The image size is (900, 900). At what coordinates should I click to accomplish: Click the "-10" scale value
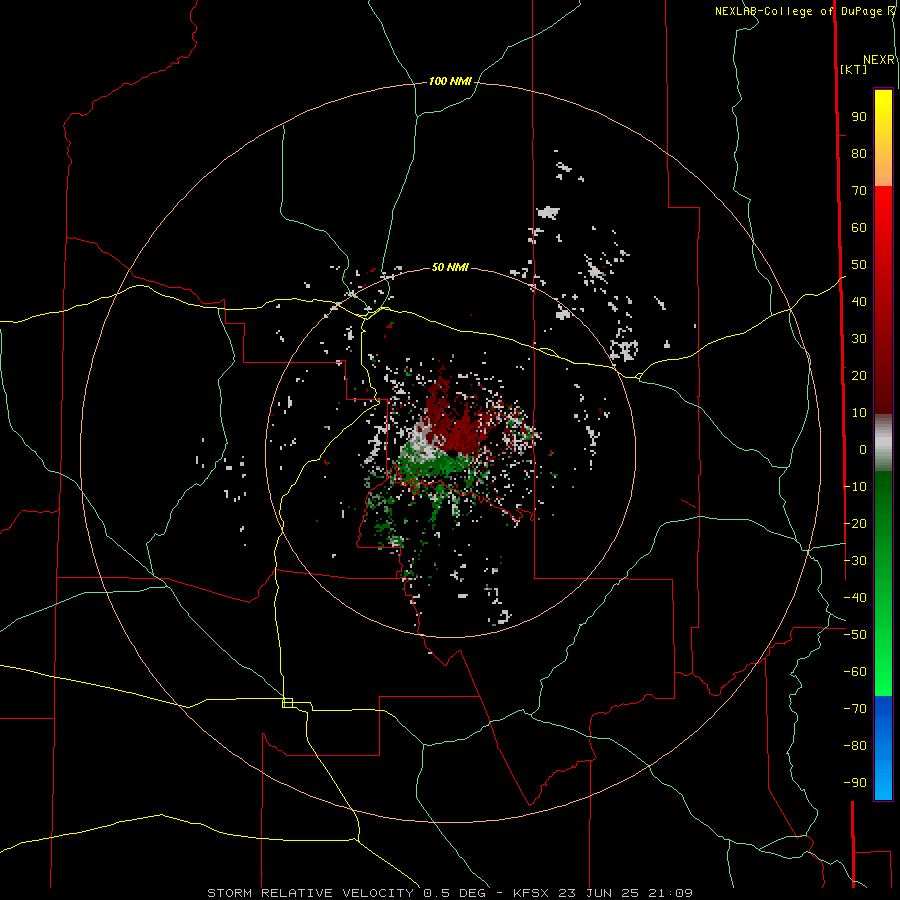point(855,487)
